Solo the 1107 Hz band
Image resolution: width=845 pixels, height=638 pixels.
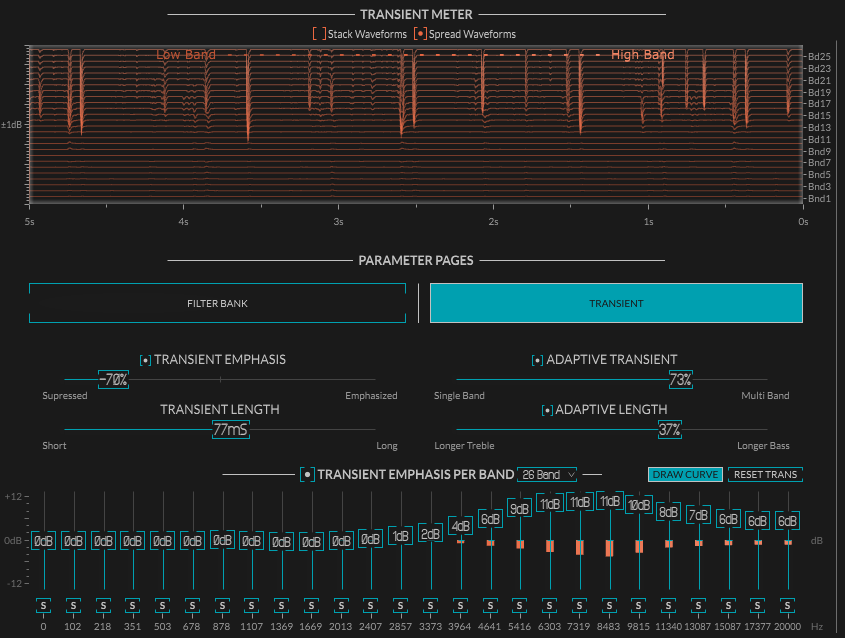pyautogui.click(x=252, y=606)
